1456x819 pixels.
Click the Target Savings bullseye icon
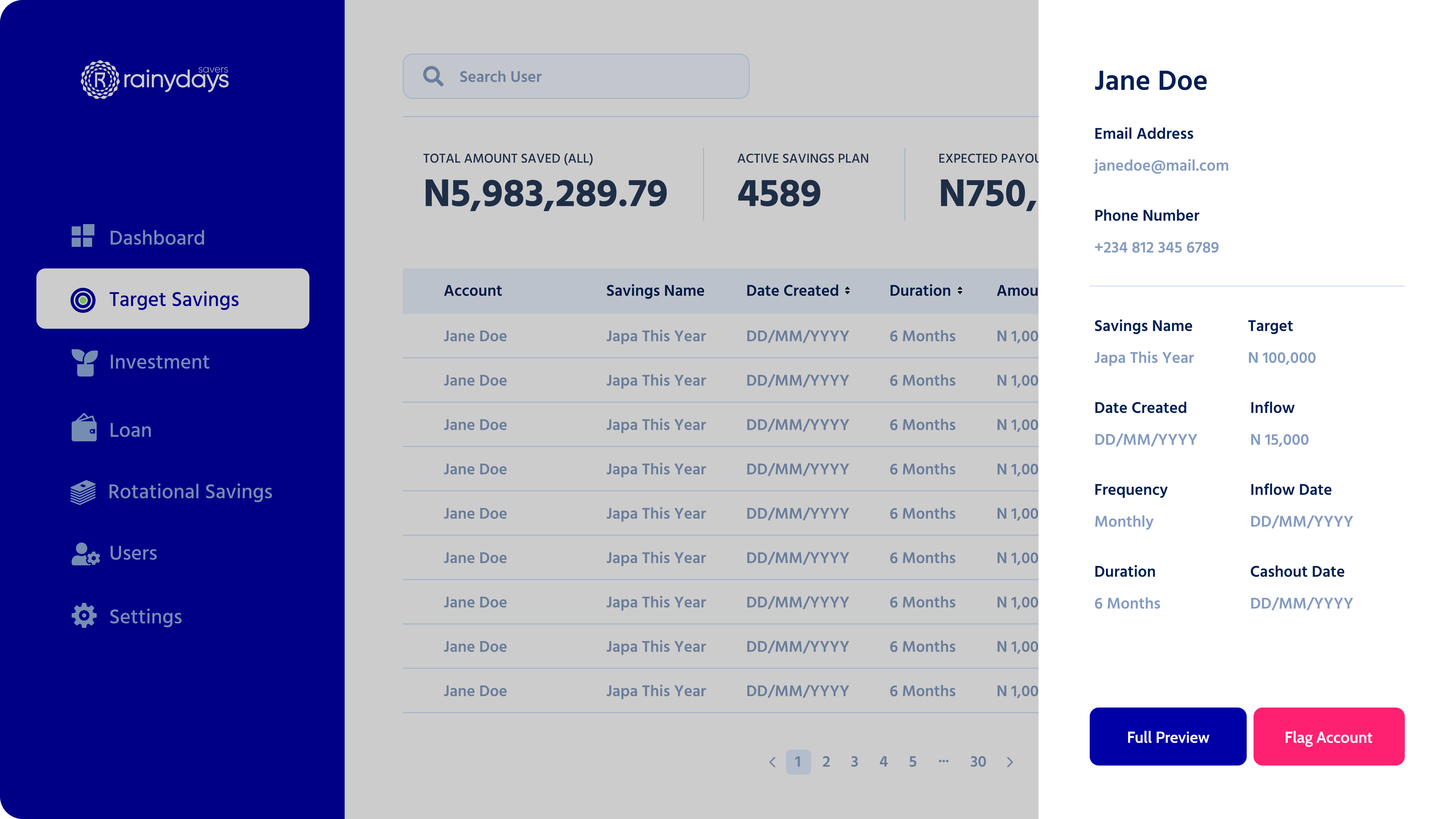pyautogui.click(x=83, y=299)
